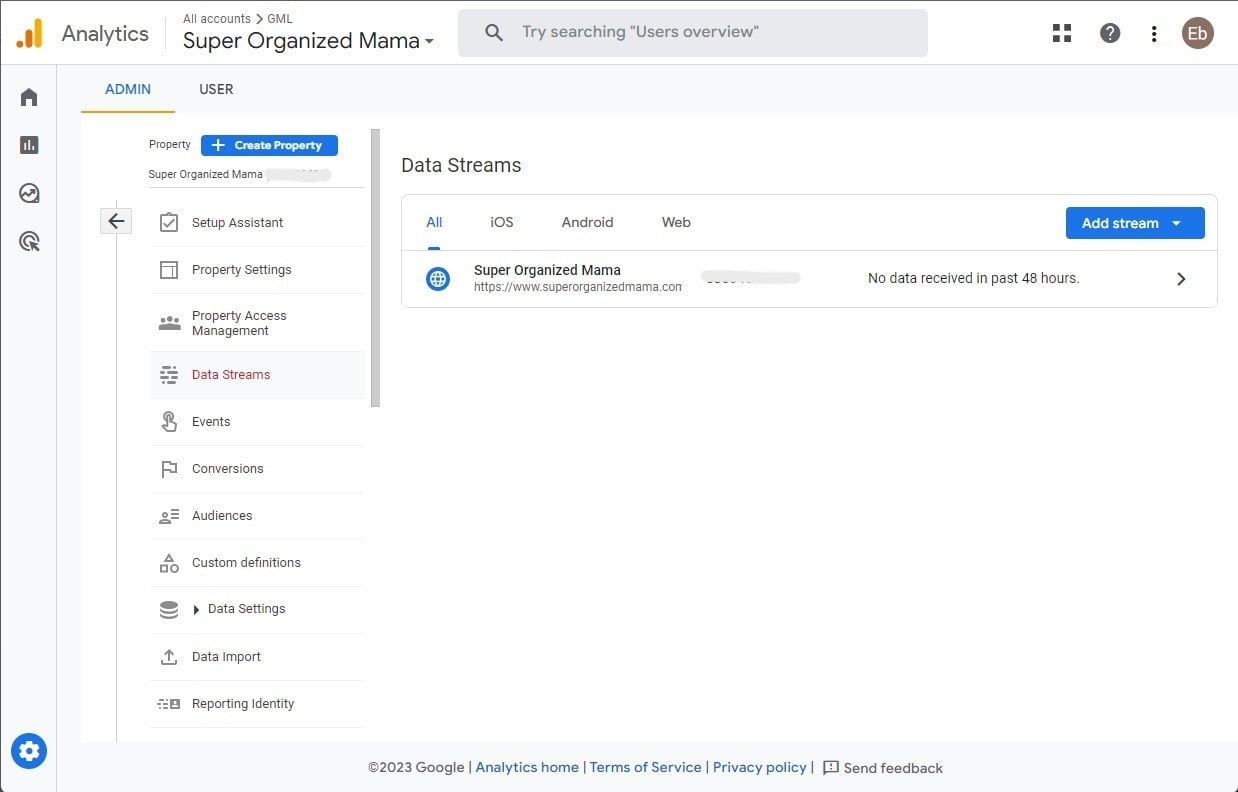Click the Conversions flag icon
The height and width of the screenshot is (792, 1238).
(169, 469)
